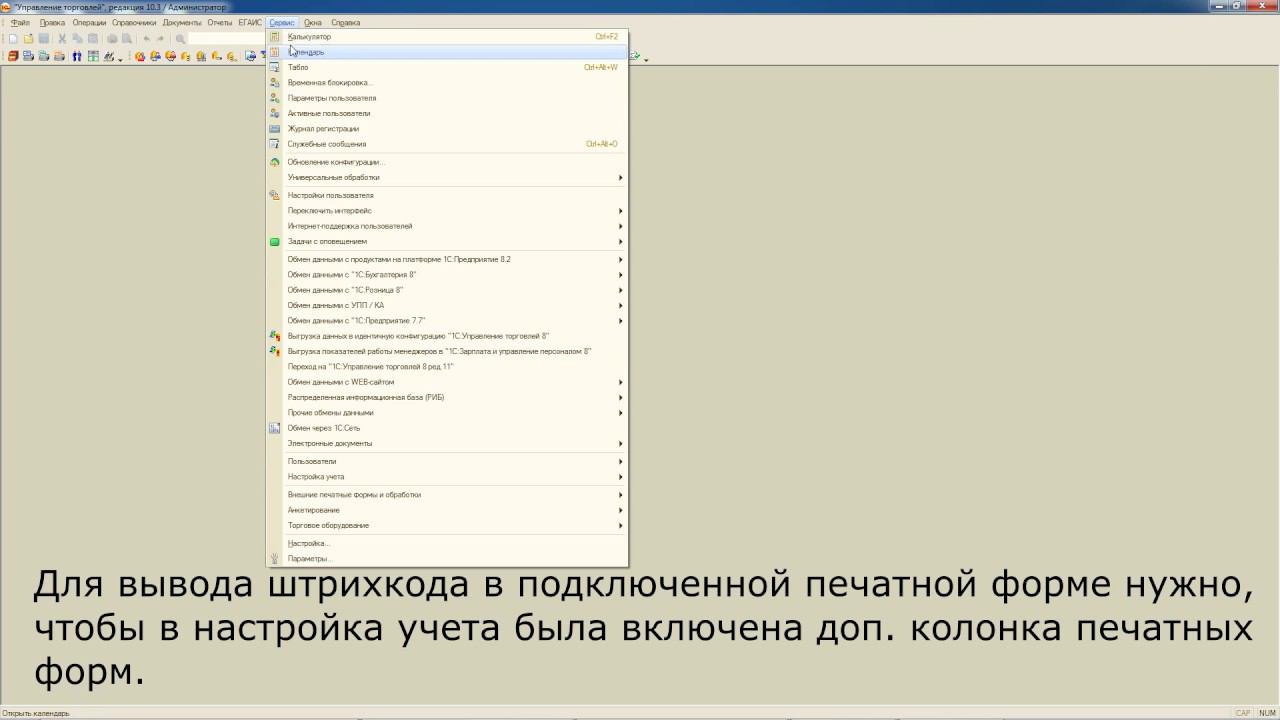
Task: Open the Файл menu
Action: click(20, 22)
